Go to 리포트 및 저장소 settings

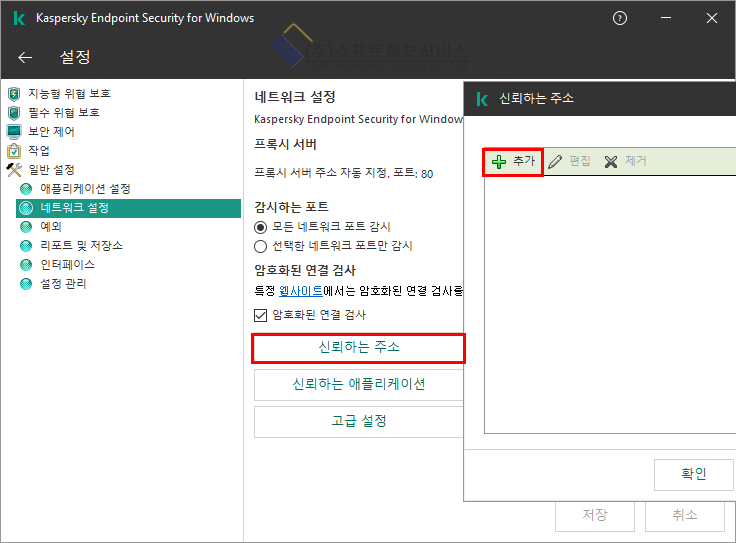point(81,245)
